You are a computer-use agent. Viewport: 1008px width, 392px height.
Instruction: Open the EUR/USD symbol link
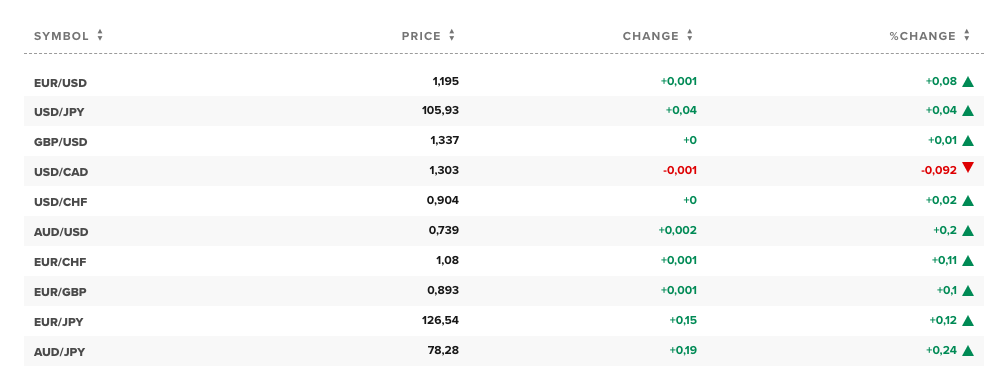click(x=60, y=83)
